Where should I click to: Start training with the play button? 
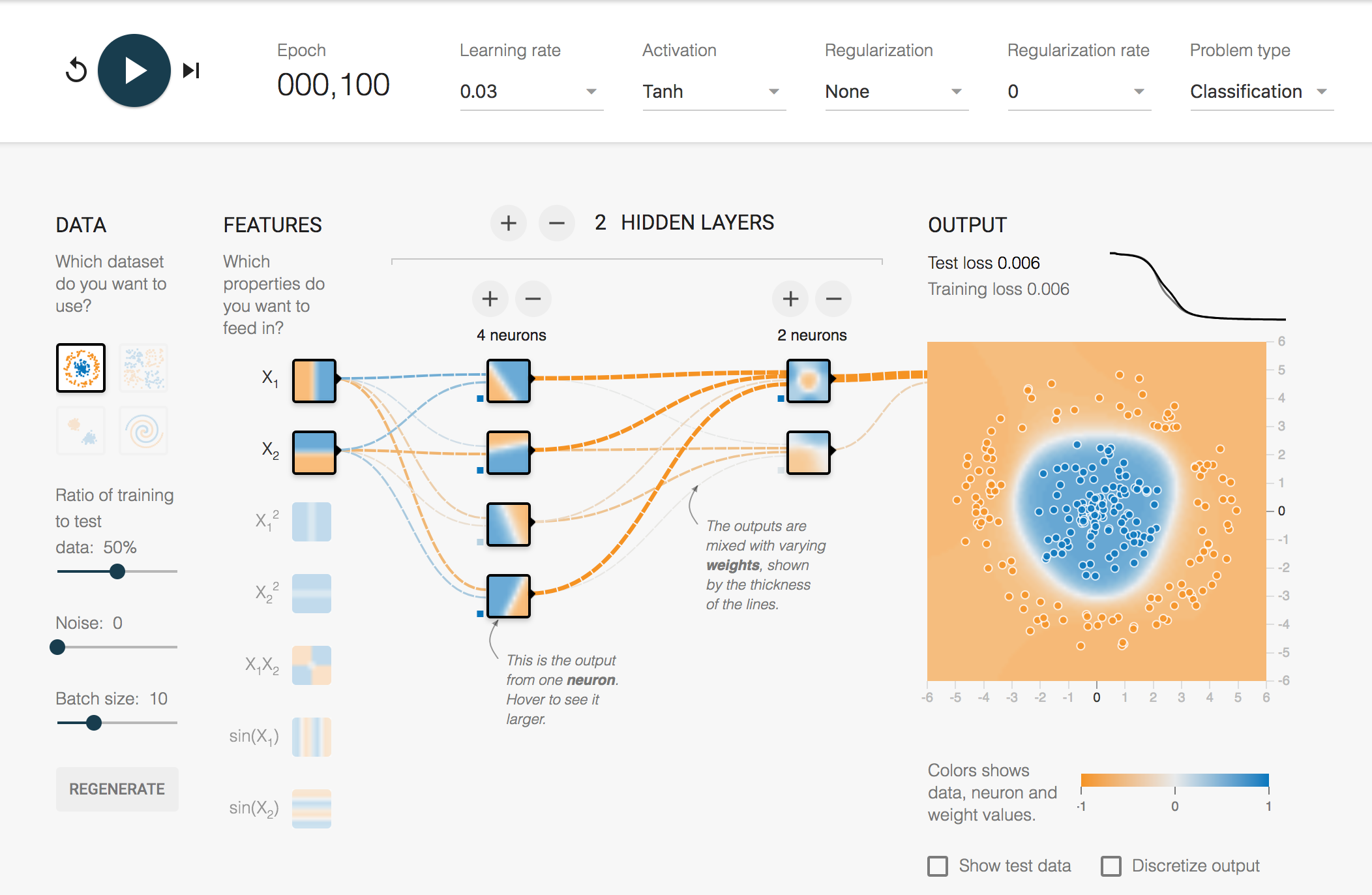tap(134, 70)
